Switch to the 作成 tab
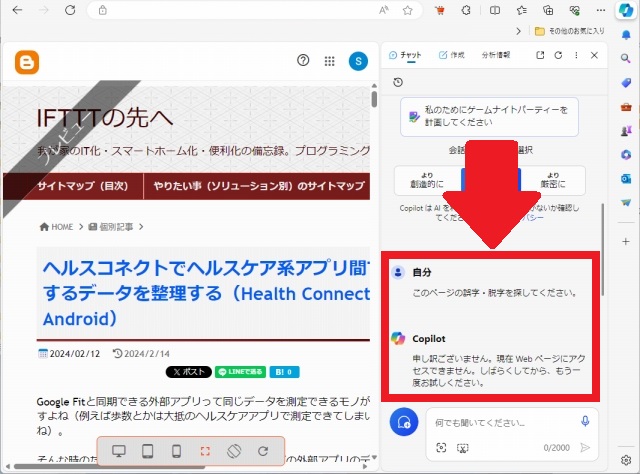The height and width of the screenshot is (474, 640). tap(451, 55)
